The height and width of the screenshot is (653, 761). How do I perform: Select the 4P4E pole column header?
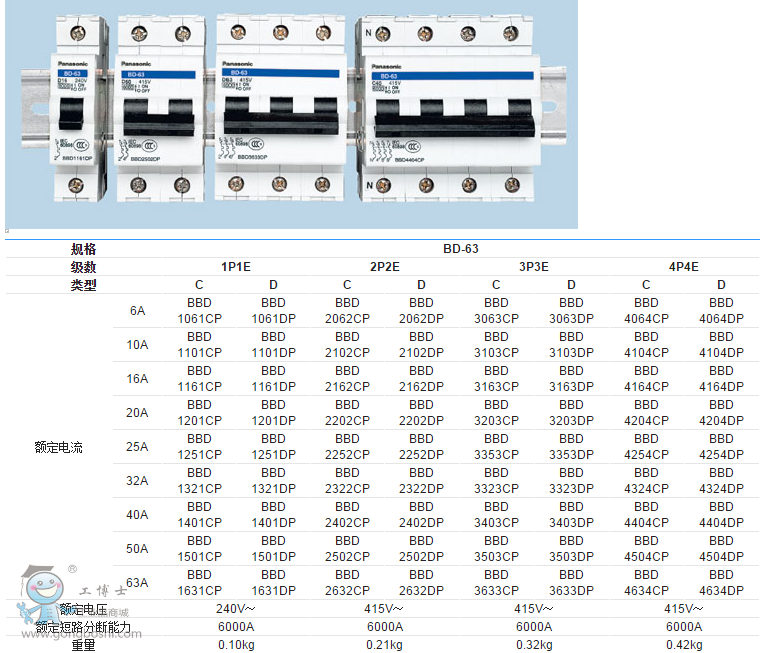point(683,267)
